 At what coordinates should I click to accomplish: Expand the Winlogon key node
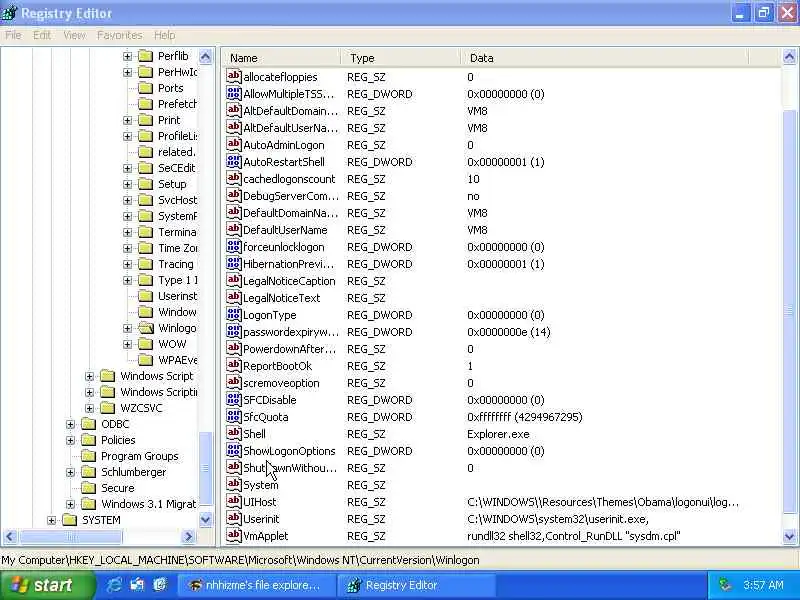(128, 328)
